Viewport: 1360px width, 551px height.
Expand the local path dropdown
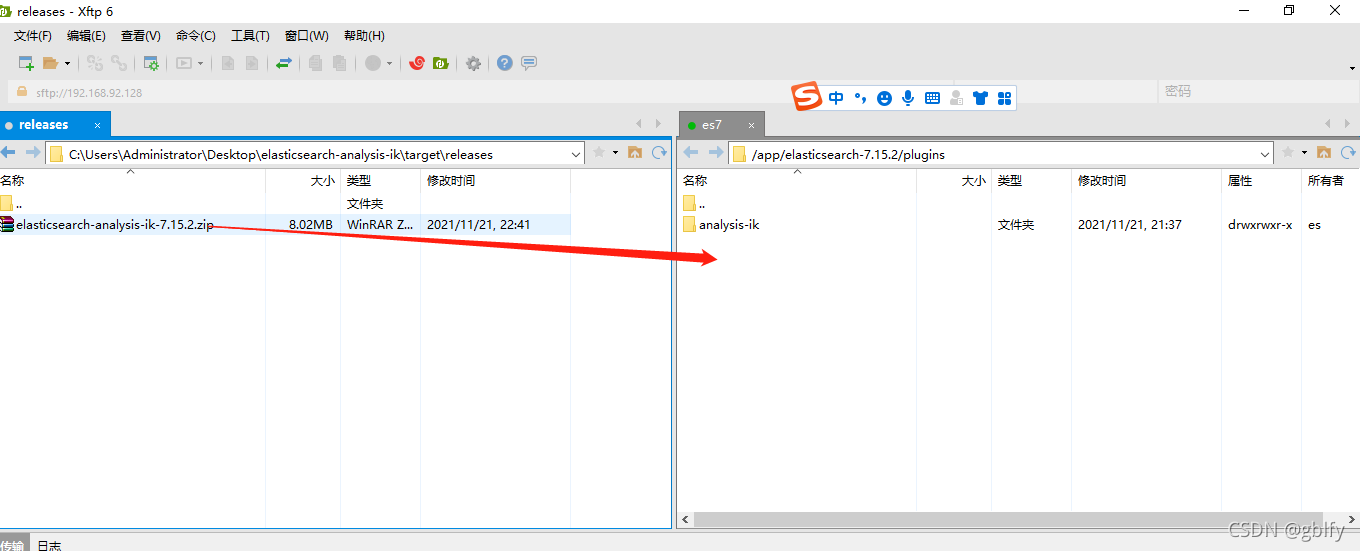575,154
